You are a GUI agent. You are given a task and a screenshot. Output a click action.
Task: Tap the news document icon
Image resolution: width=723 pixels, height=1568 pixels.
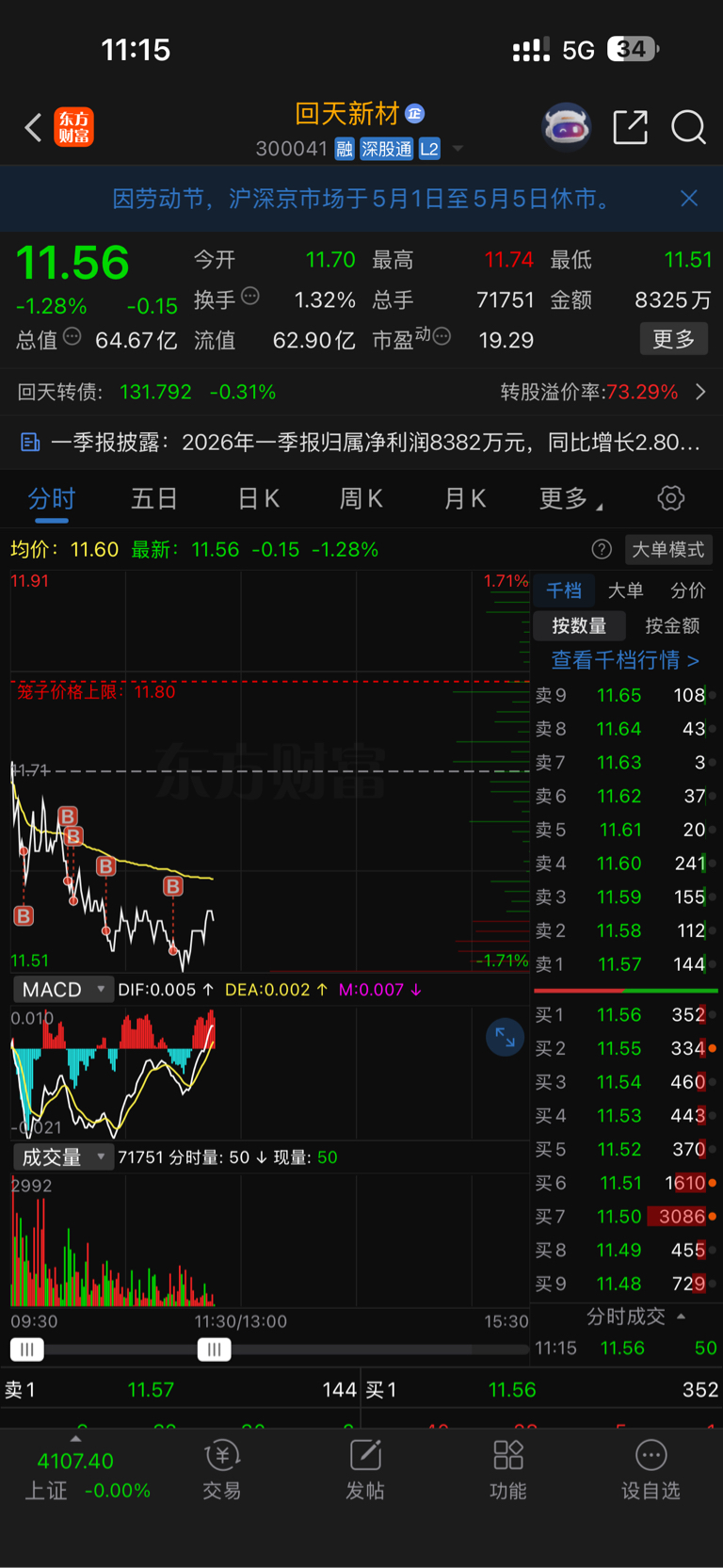pos(30,442)
